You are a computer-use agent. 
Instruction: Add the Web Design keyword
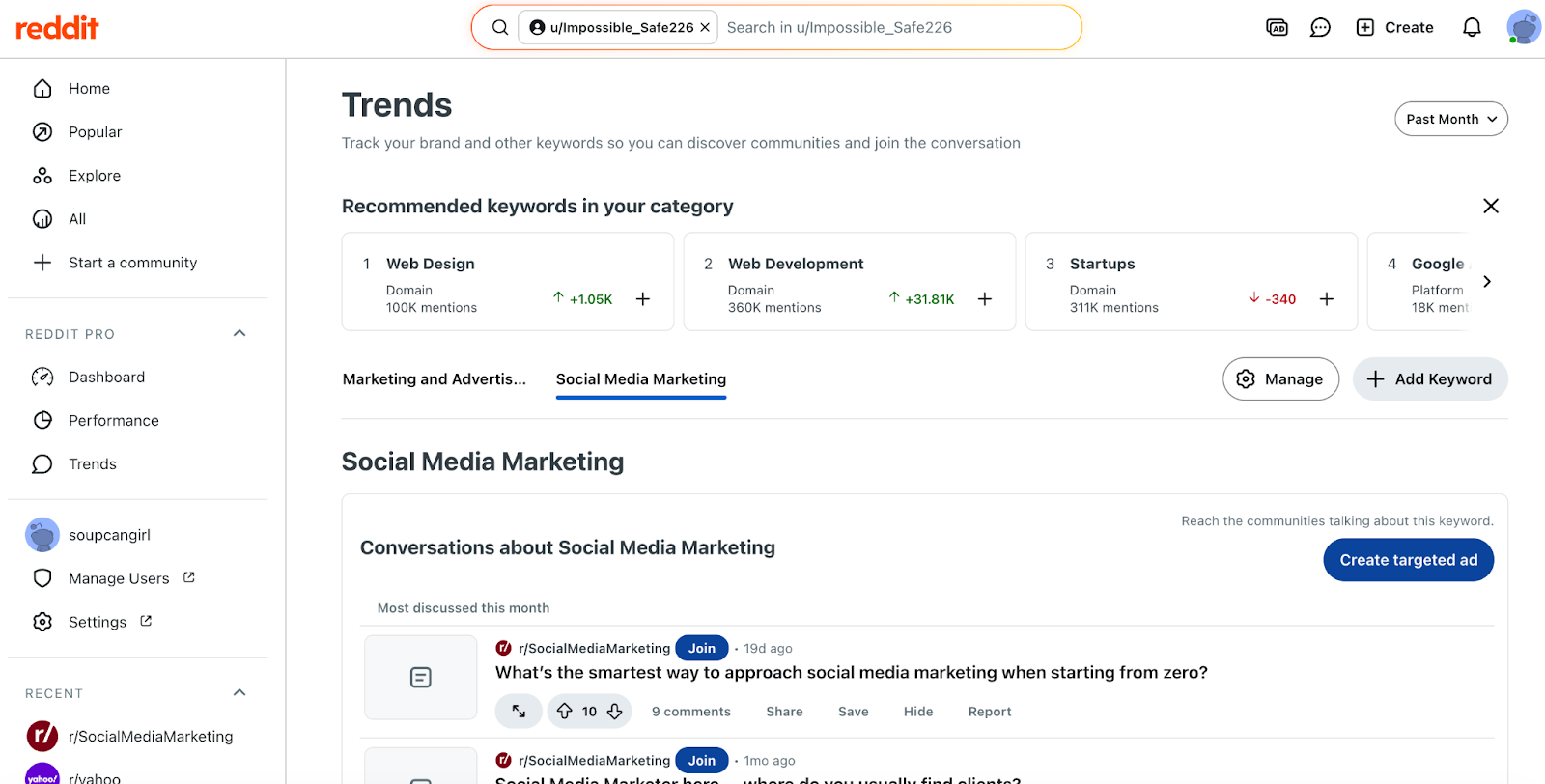coord(643,299)
